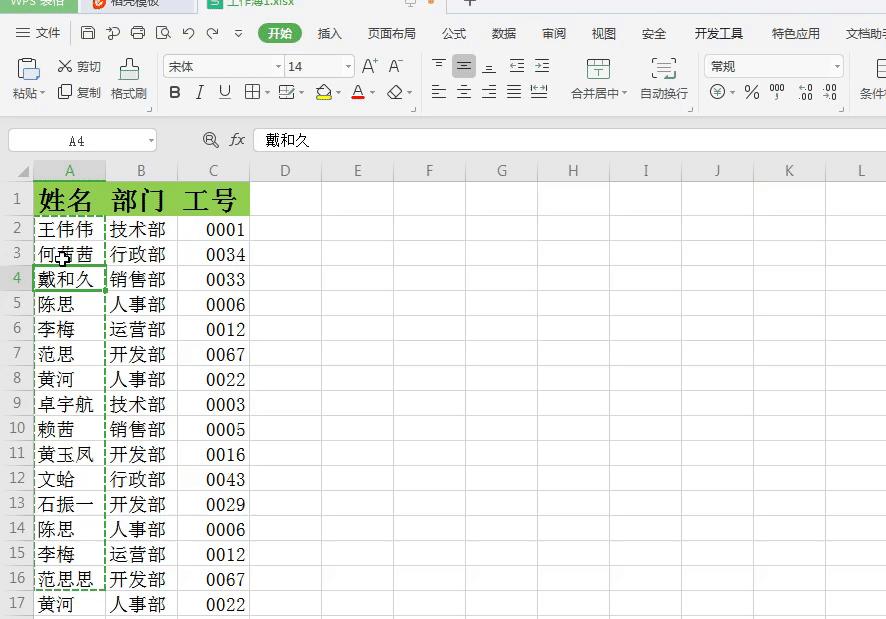Click the Paste clipboard icon
This screenshot has width=886, height=619.
[28, 69]
